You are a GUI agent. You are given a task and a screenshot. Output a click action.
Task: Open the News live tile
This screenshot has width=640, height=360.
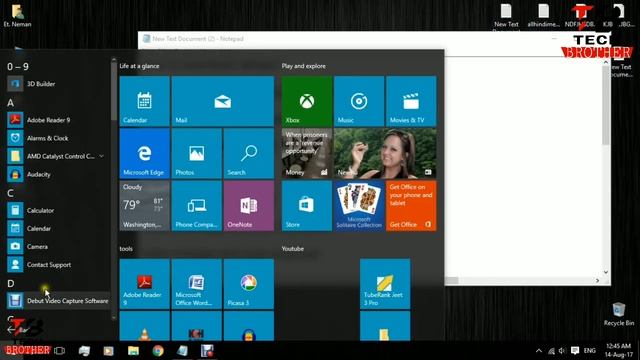pos(385,153)
